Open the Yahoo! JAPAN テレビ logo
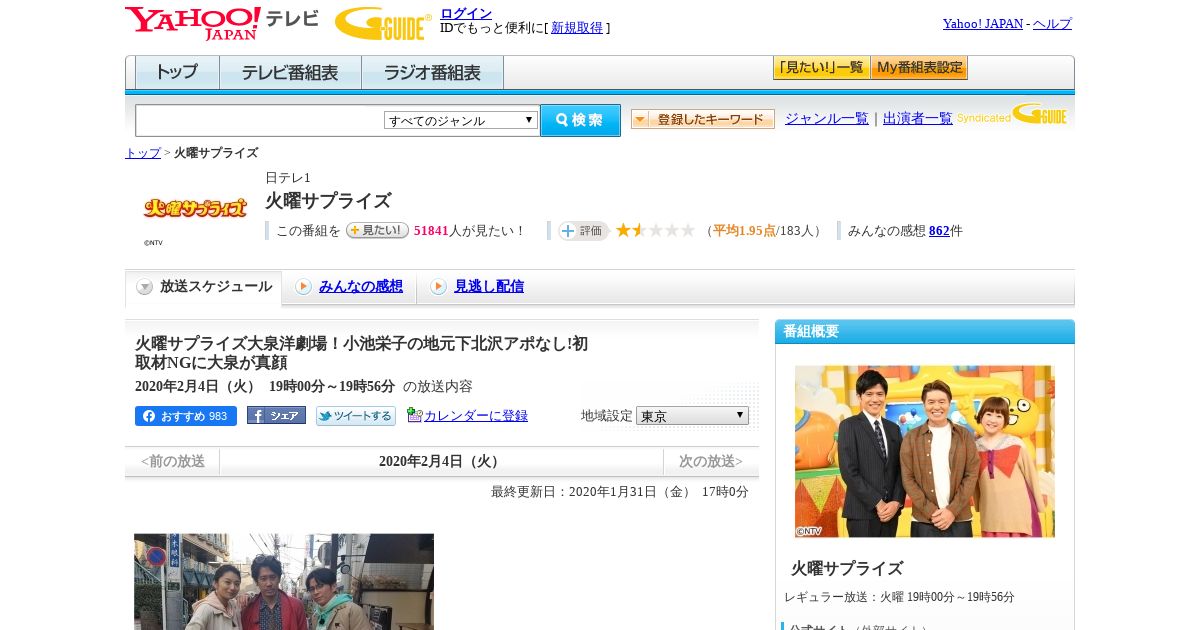 (x=222, y=23)
